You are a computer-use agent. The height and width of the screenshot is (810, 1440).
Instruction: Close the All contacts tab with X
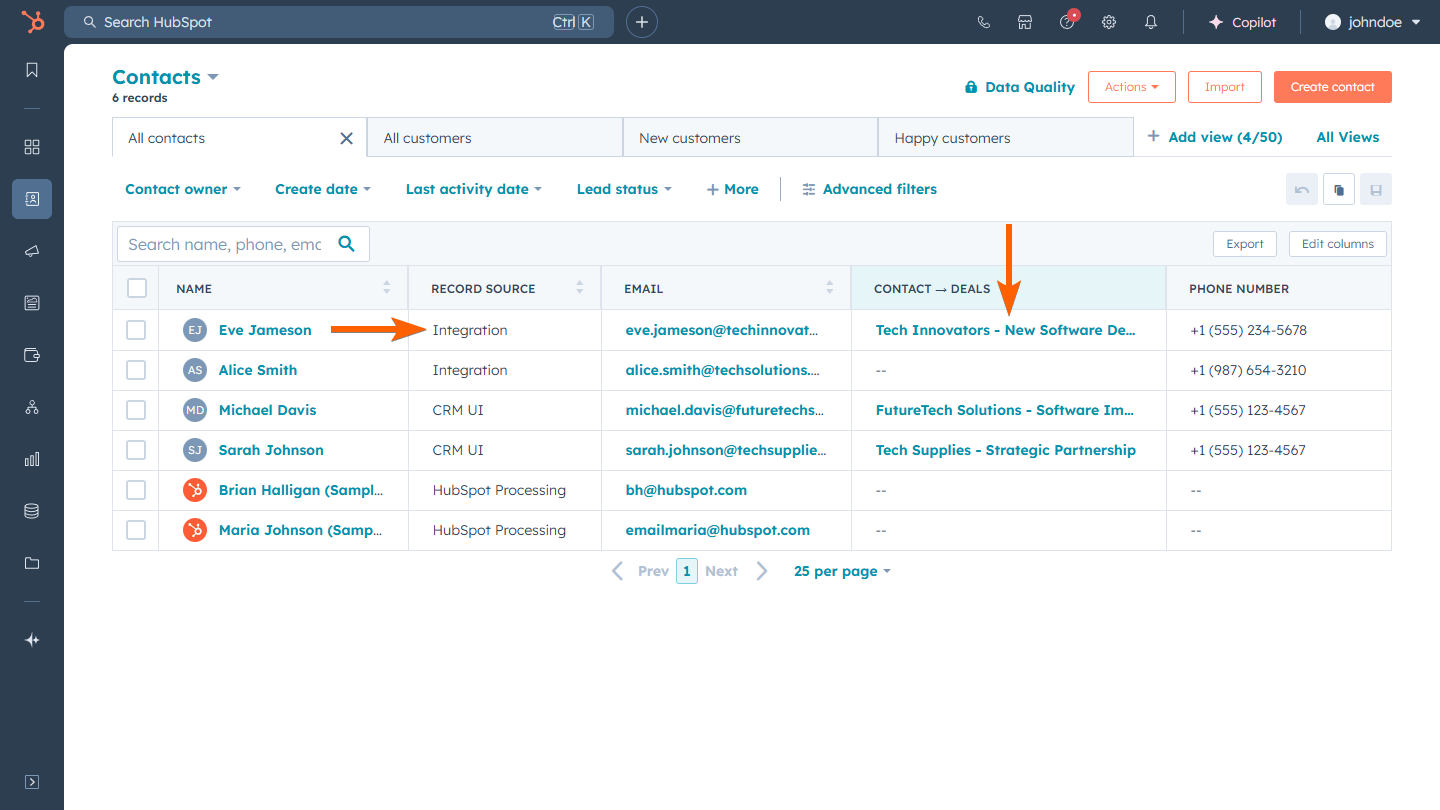pyautogui.click(x=347, y=138)
